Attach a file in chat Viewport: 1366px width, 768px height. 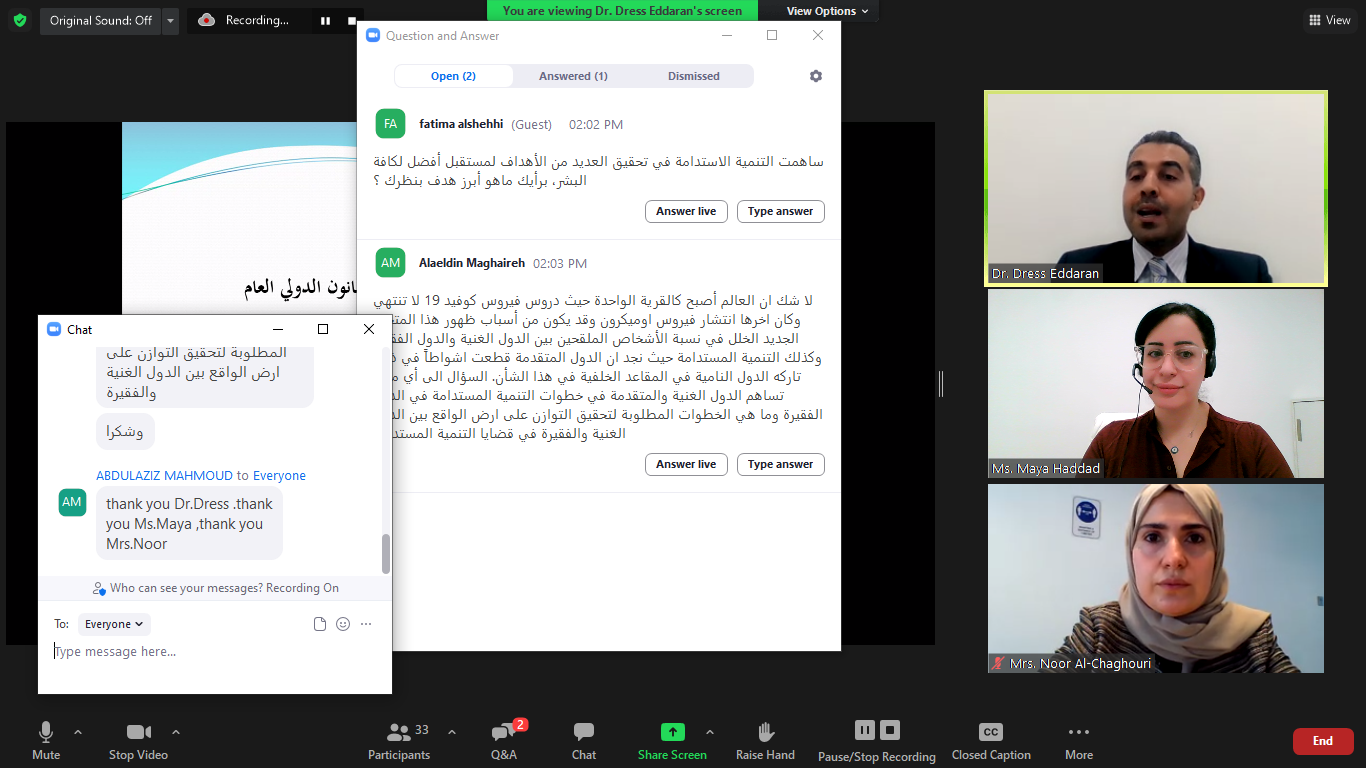tap(320, 624)
